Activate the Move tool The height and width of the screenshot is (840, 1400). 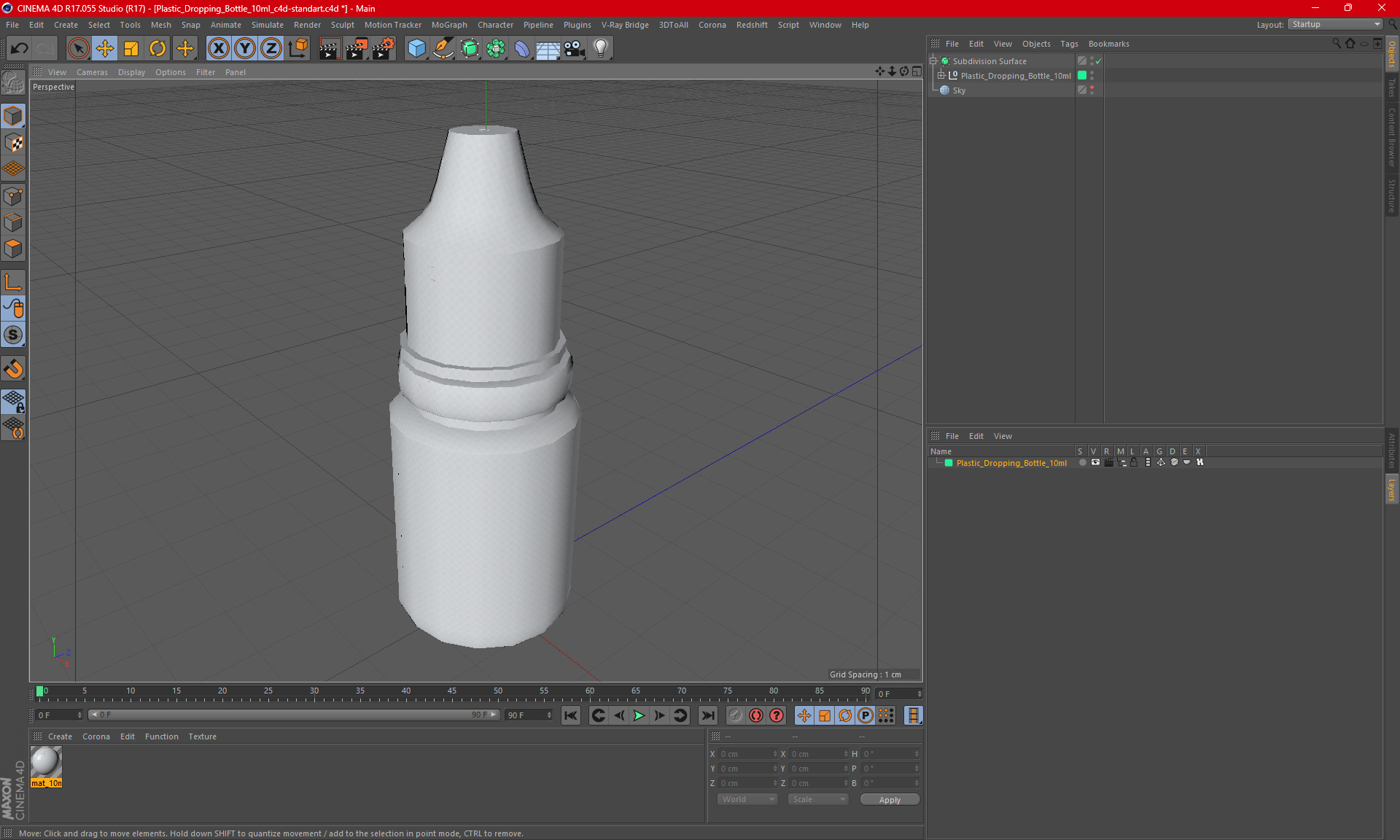(105, 48)
